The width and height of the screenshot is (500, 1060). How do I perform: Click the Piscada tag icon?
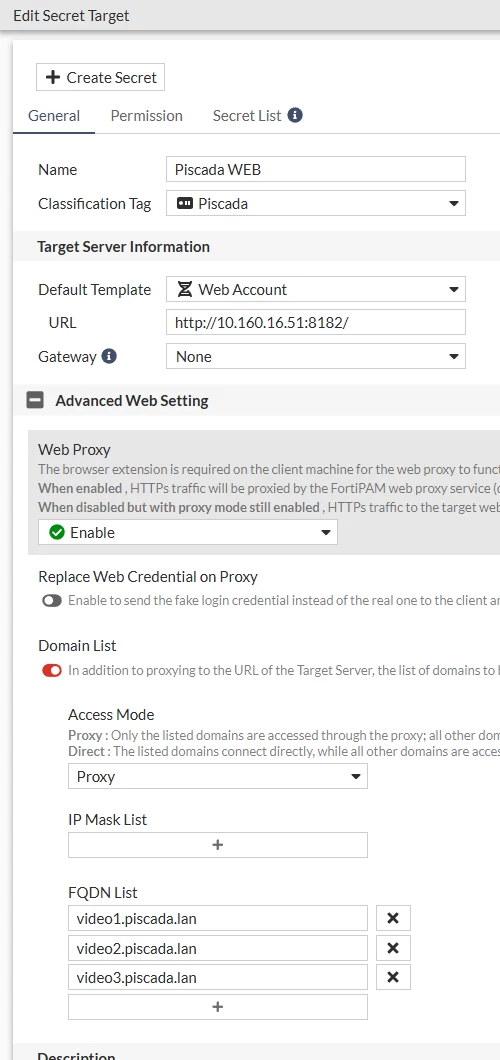pyautogui.click(x=184, y=203)
